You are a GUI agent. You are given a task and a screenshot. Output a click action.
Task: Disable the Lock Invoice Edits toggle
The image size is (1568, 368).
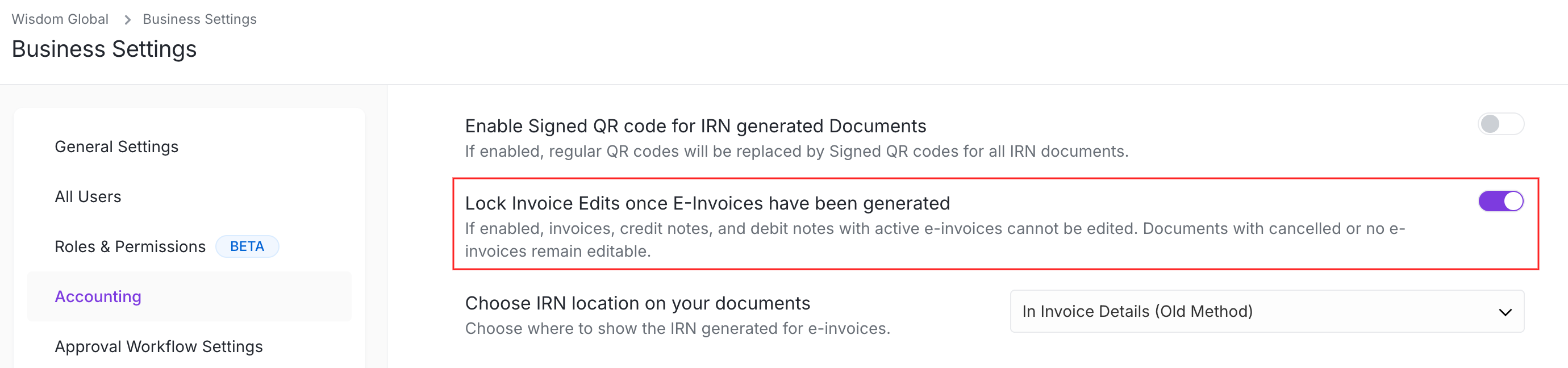pos(1500,202)
